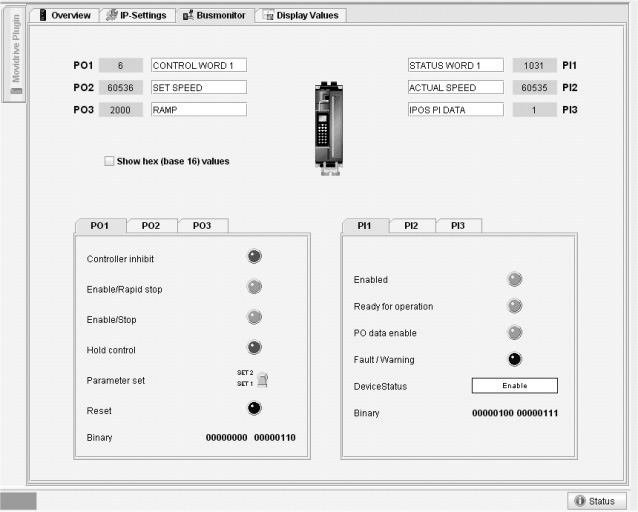
Task: Click the IPOS PI DATA field
Action: coord(456,109)
